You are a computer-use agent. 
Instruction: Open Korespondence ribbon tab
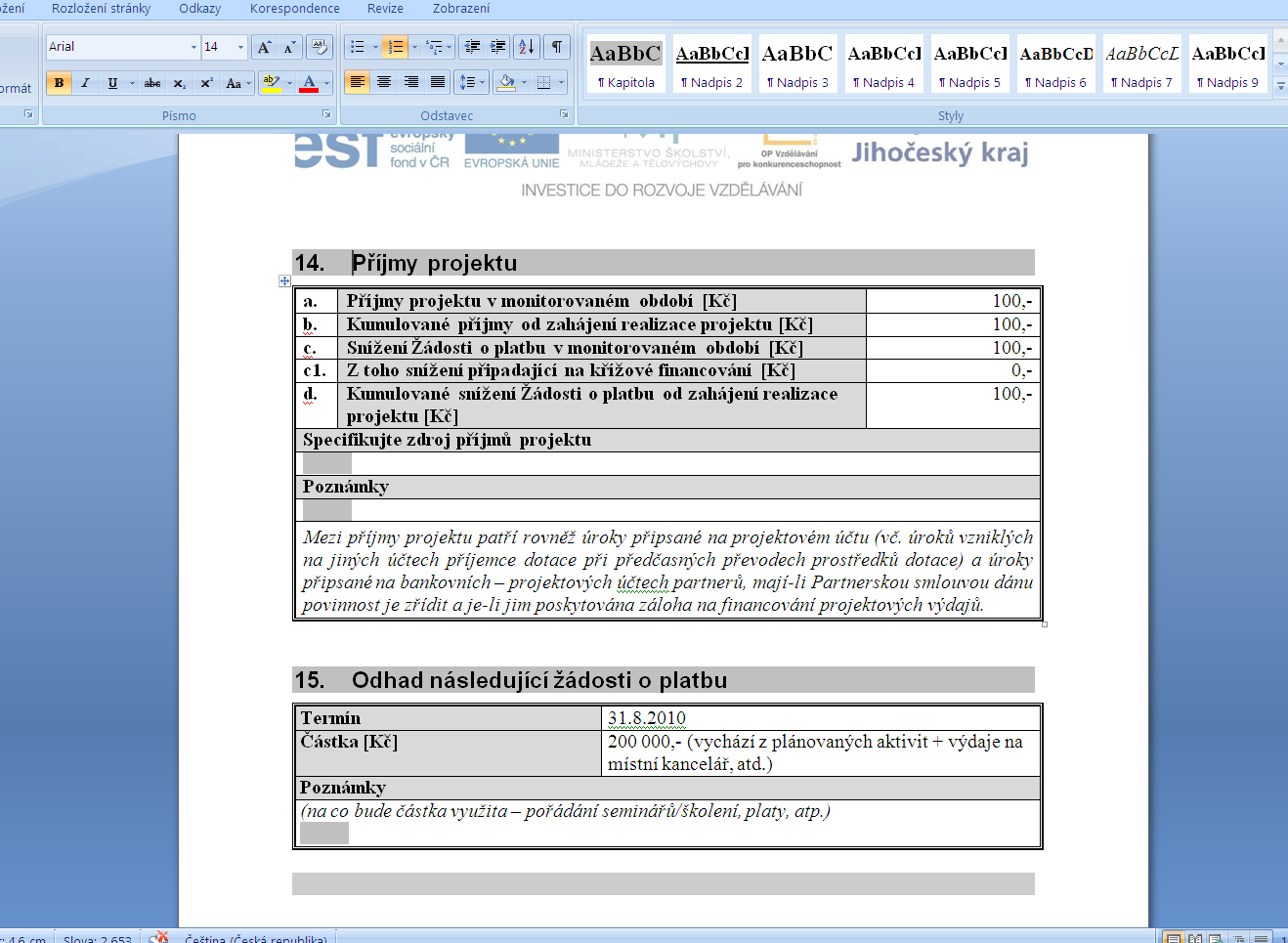pos(295,9)
